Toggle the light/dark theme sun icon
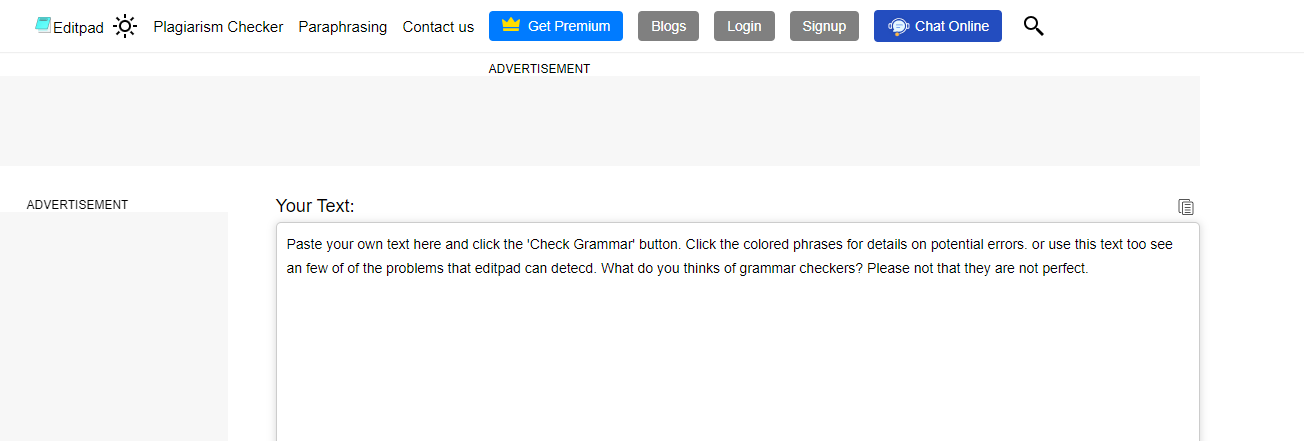Viewport: 1304px width, 441px height. pyautogui.click(x=125, y=26)
